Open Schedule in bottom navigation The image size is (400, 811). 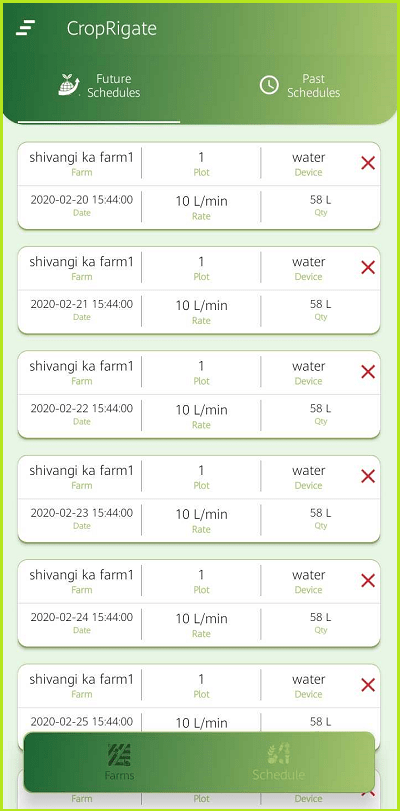(278, 761)
